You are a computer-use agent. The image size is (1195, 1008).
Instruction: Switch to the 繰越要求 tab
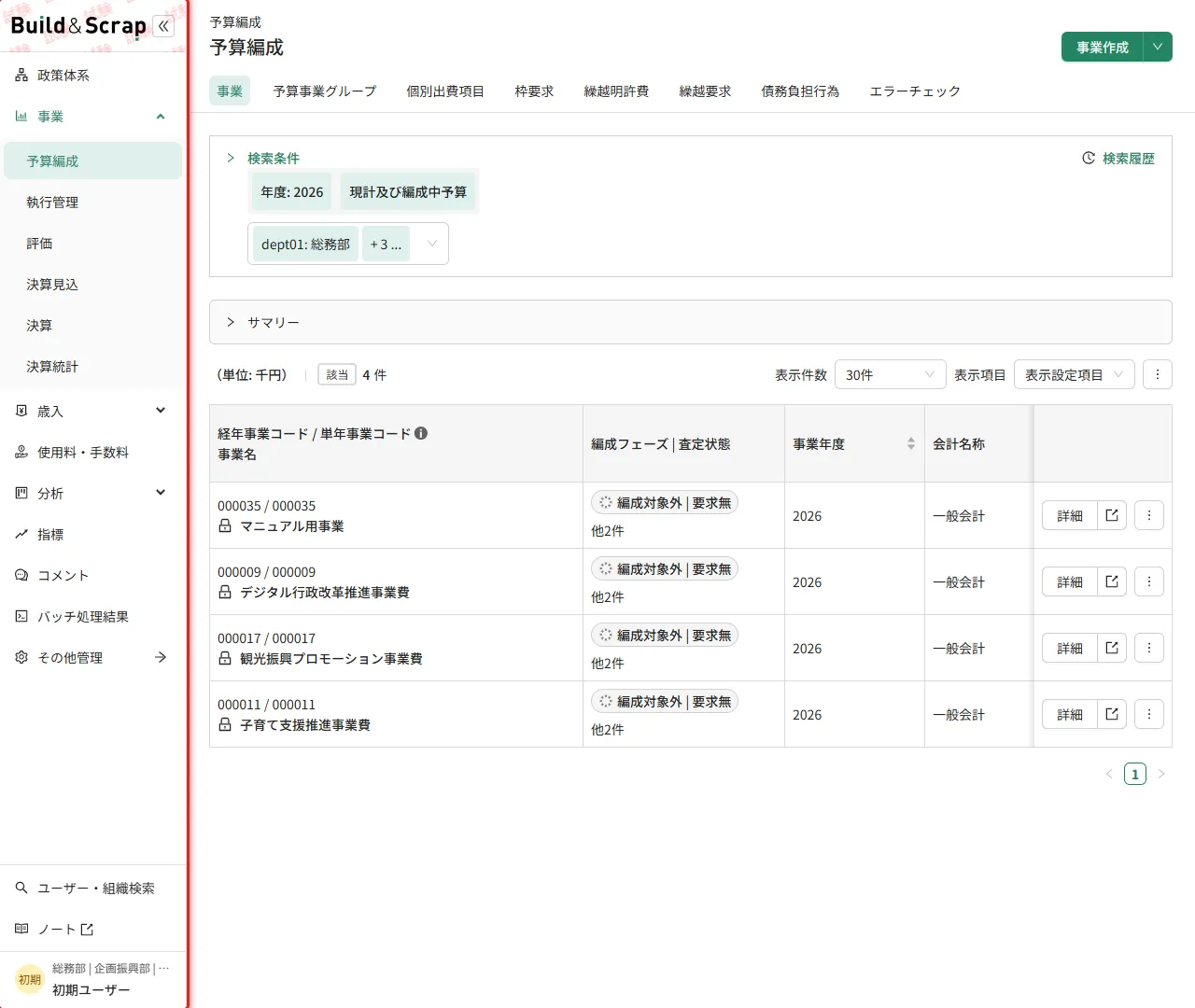(x=705, y=91)
